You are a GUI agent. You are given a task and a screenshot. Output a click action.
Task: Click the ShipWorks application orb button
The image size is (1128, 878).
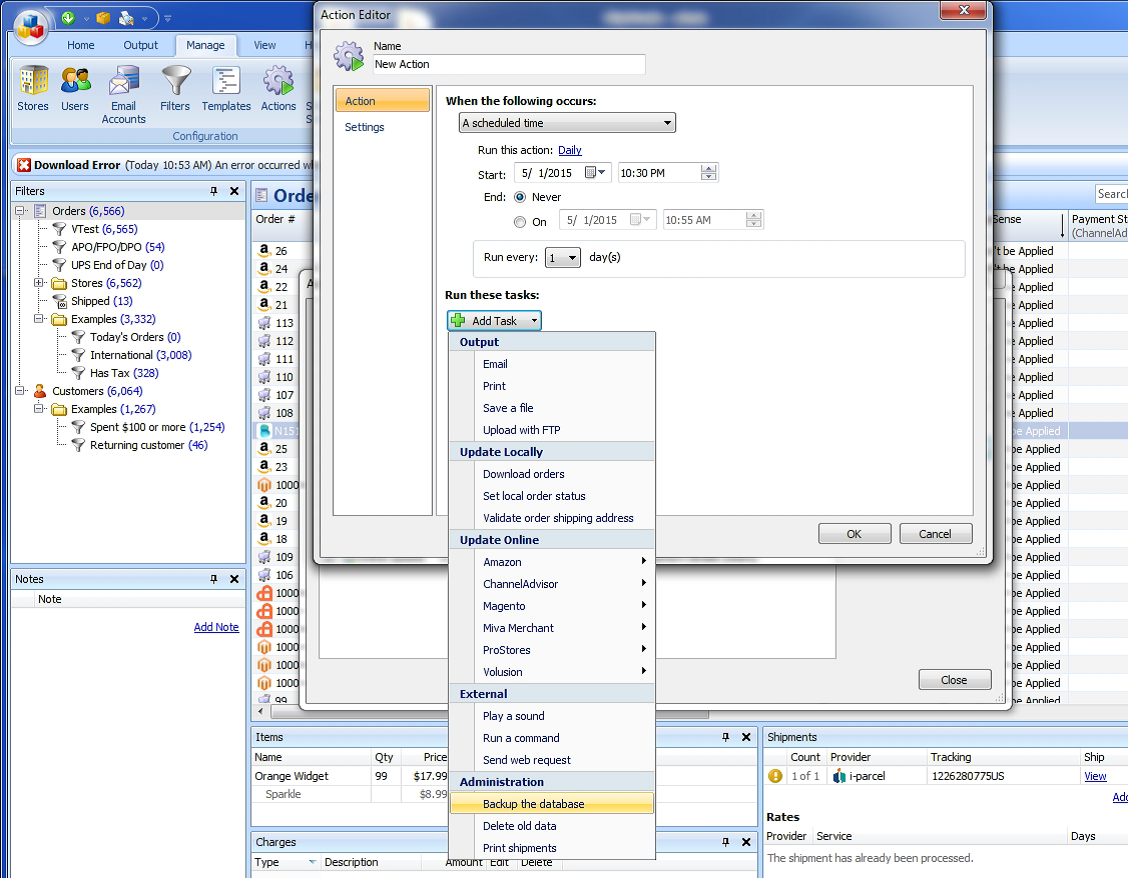point(30,27)
